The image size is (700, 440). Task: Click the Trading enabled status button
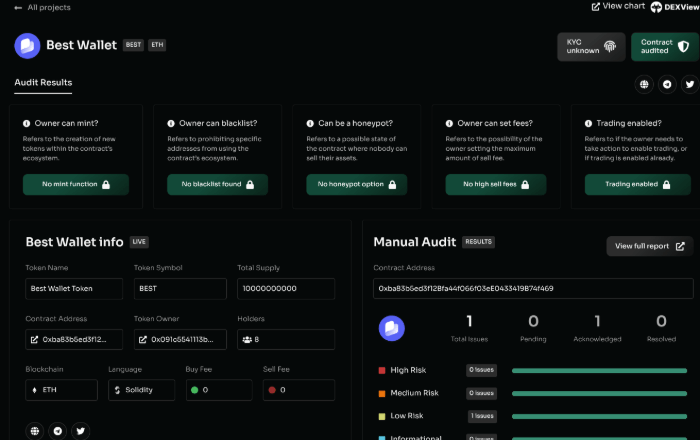click(635, 185)
